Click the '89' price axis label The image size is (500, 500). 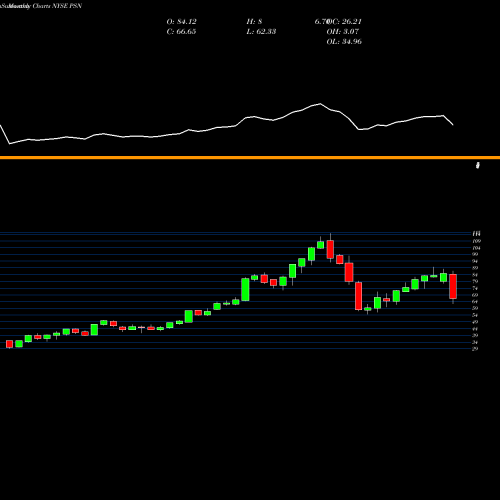coord(475,268)
